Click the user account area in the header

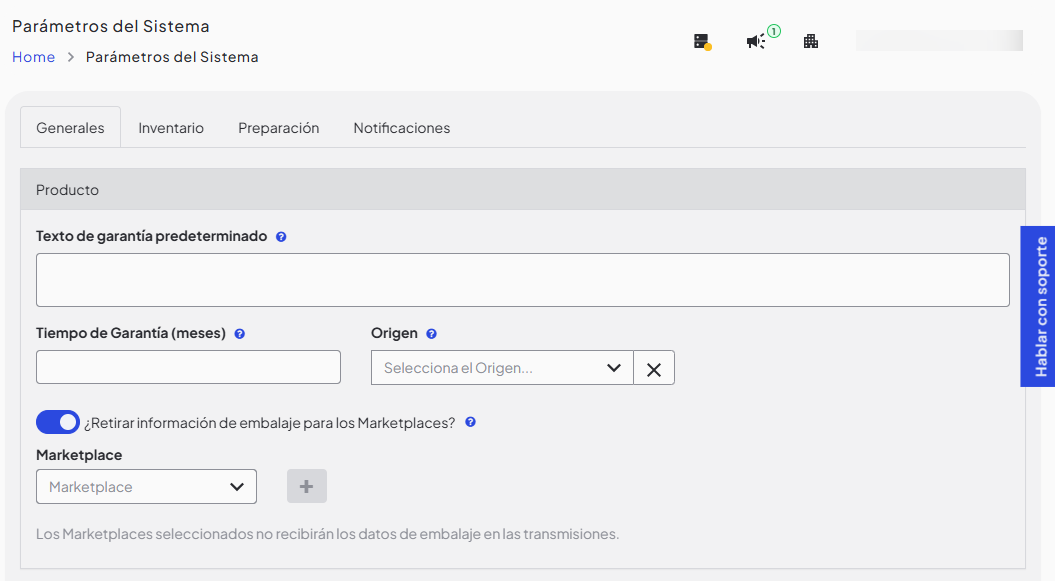point(939,40)
